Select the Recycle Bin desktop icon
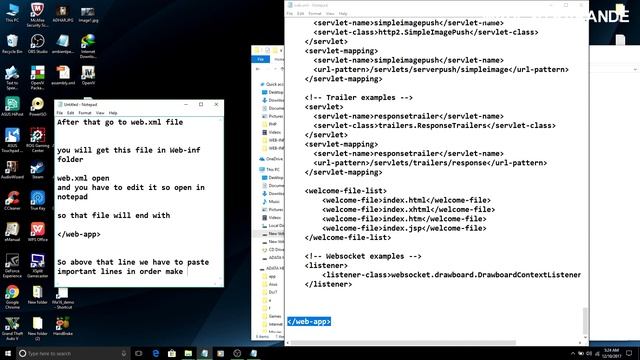640x360 pixels. coord(12,44)
